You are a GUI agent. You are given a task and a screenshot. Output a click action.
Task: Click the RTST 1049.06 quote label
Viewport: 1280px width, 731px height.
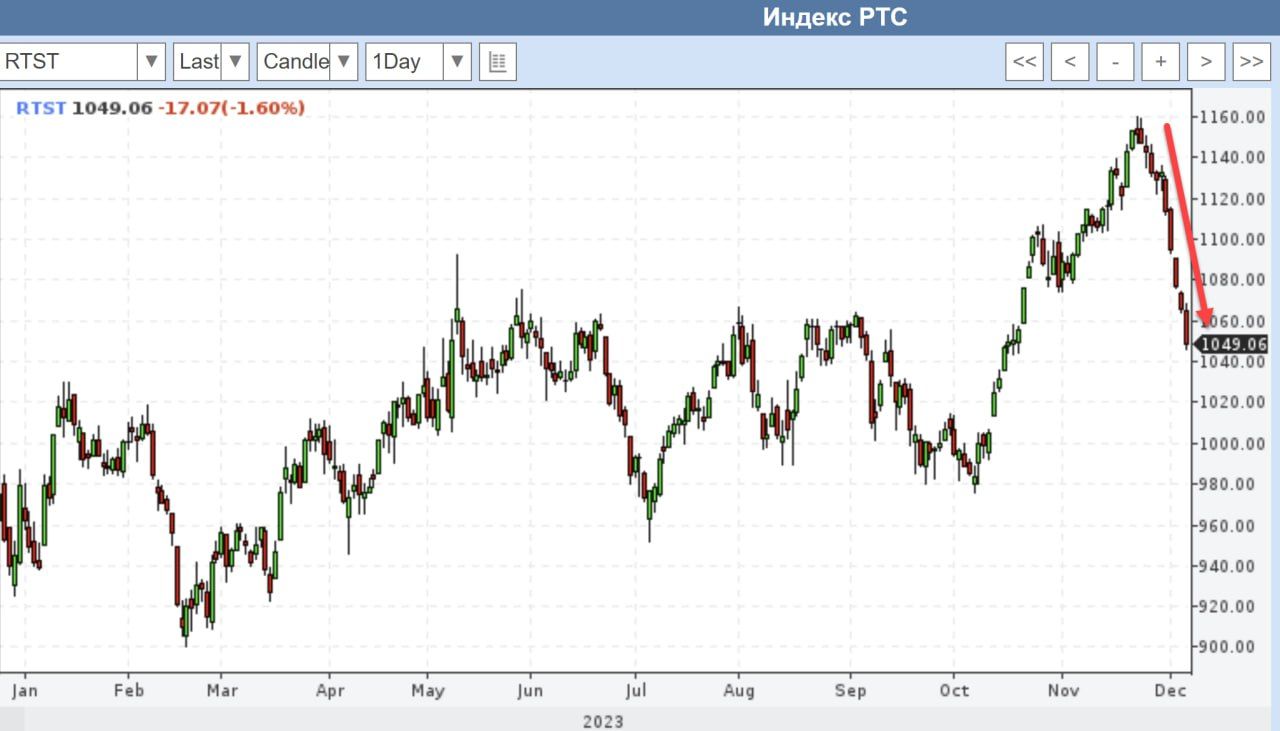click(84, 108)
